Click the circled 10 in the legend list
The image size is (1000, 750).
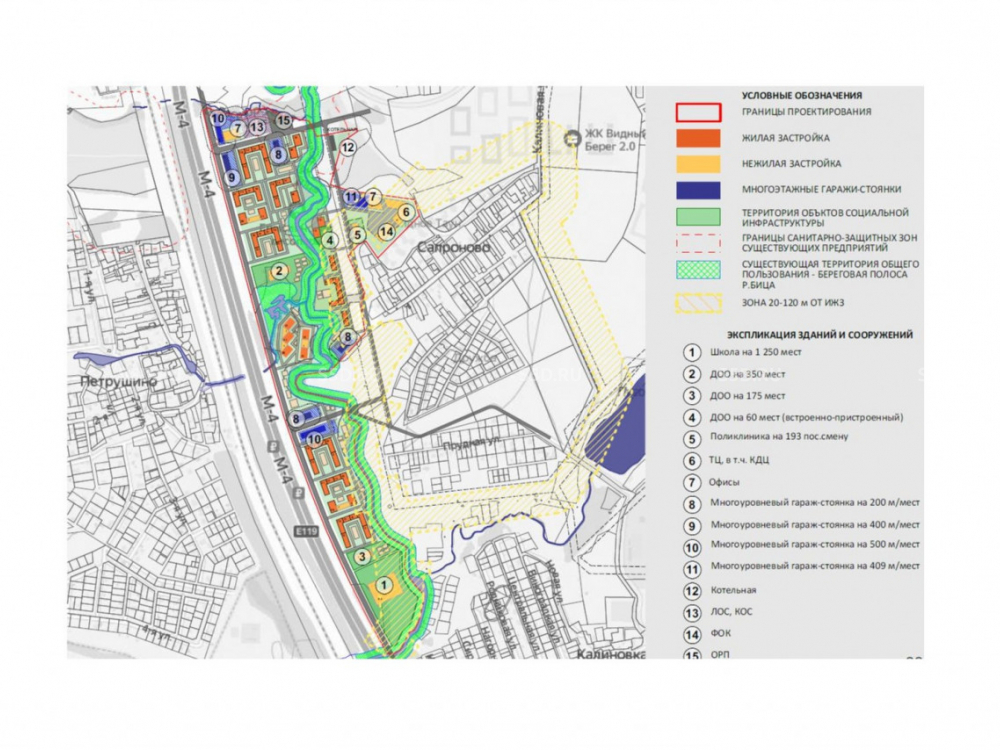click(691, 547)
